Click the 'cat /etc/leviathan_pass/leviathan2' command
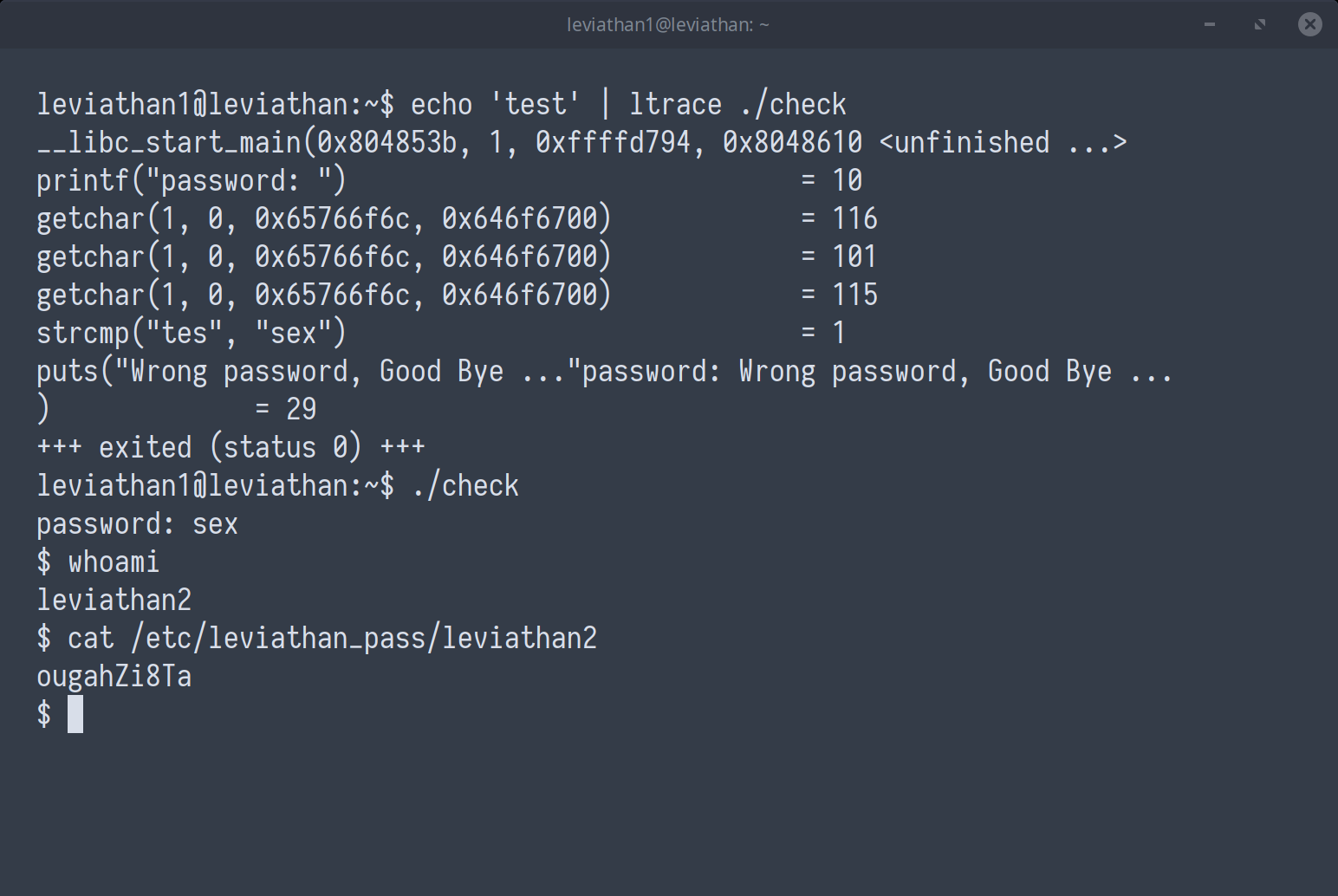This screenshot has height=896, width=1338. tap(332, 639)
